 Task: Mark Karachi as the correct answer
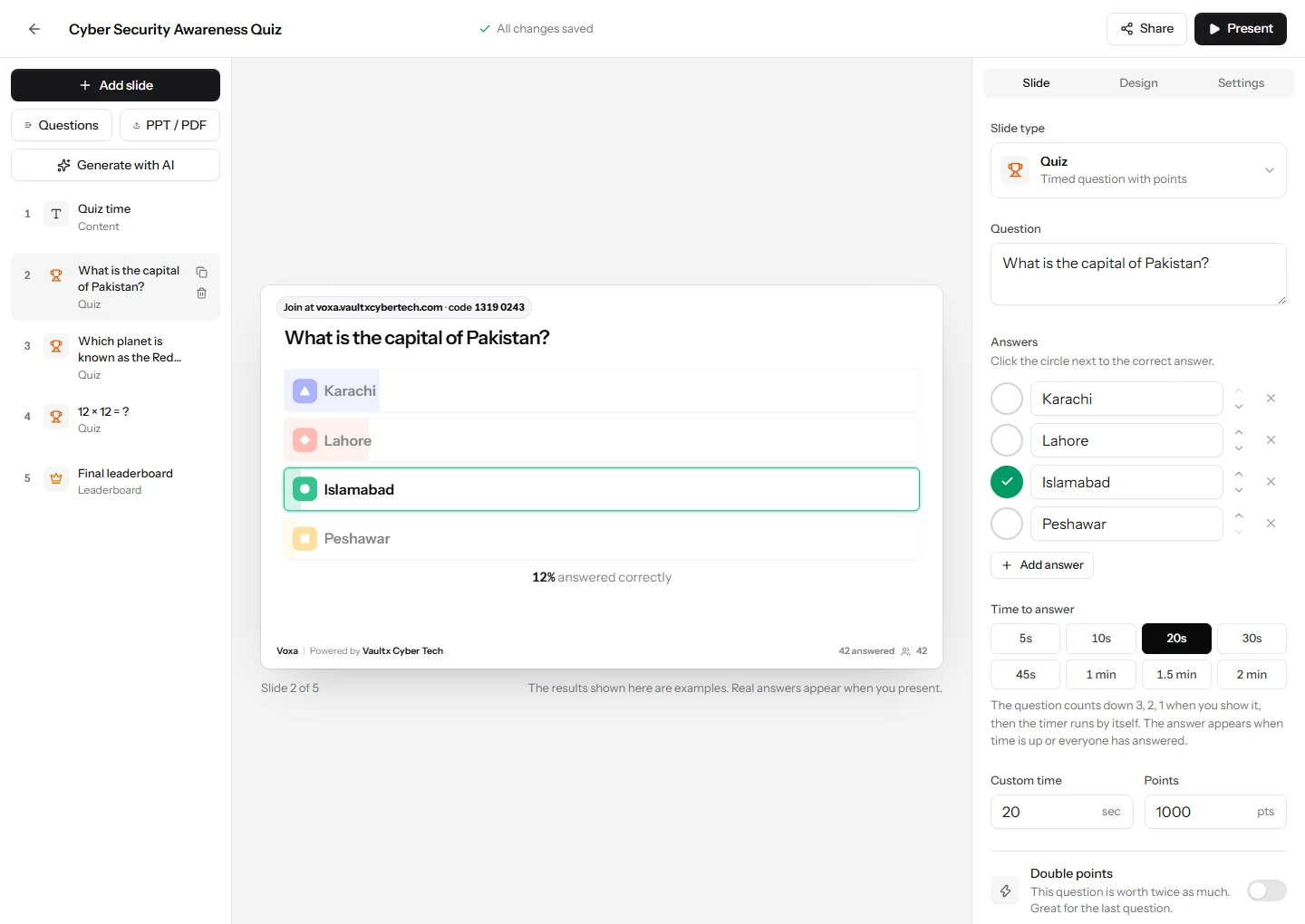point(1007,399)
